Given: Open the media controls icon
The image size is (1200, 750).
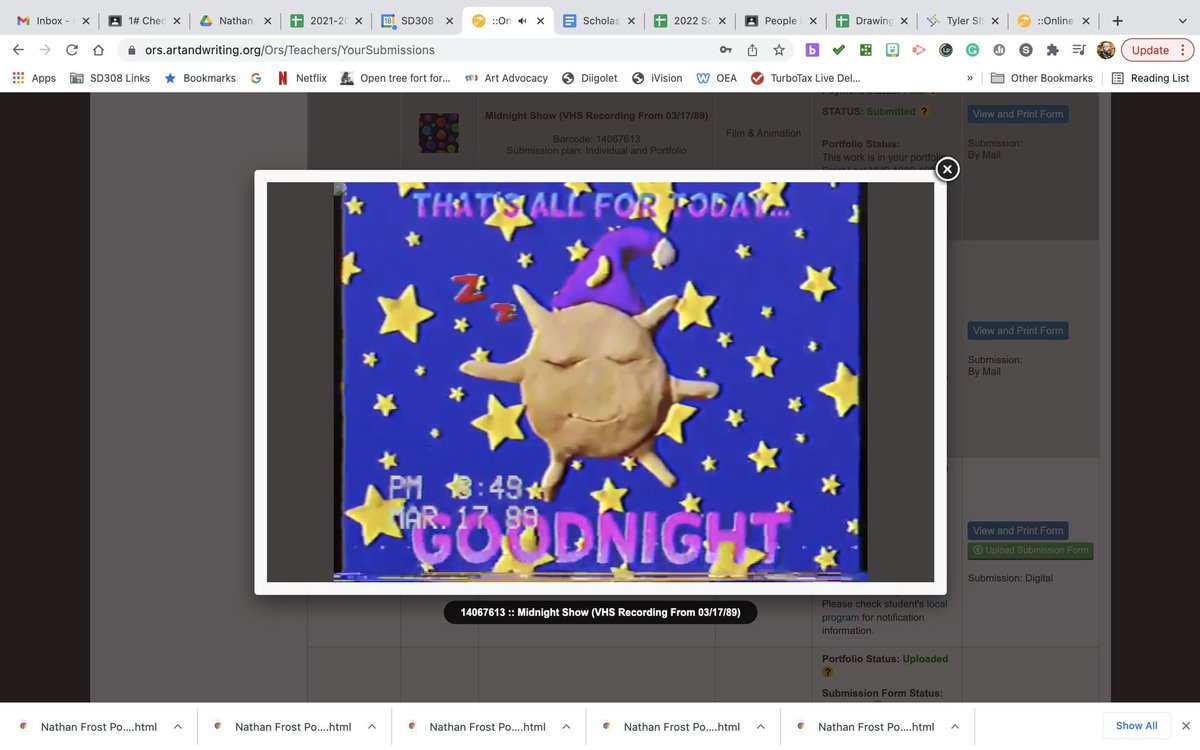Looking at the screenshot, I should [1078, 50].
